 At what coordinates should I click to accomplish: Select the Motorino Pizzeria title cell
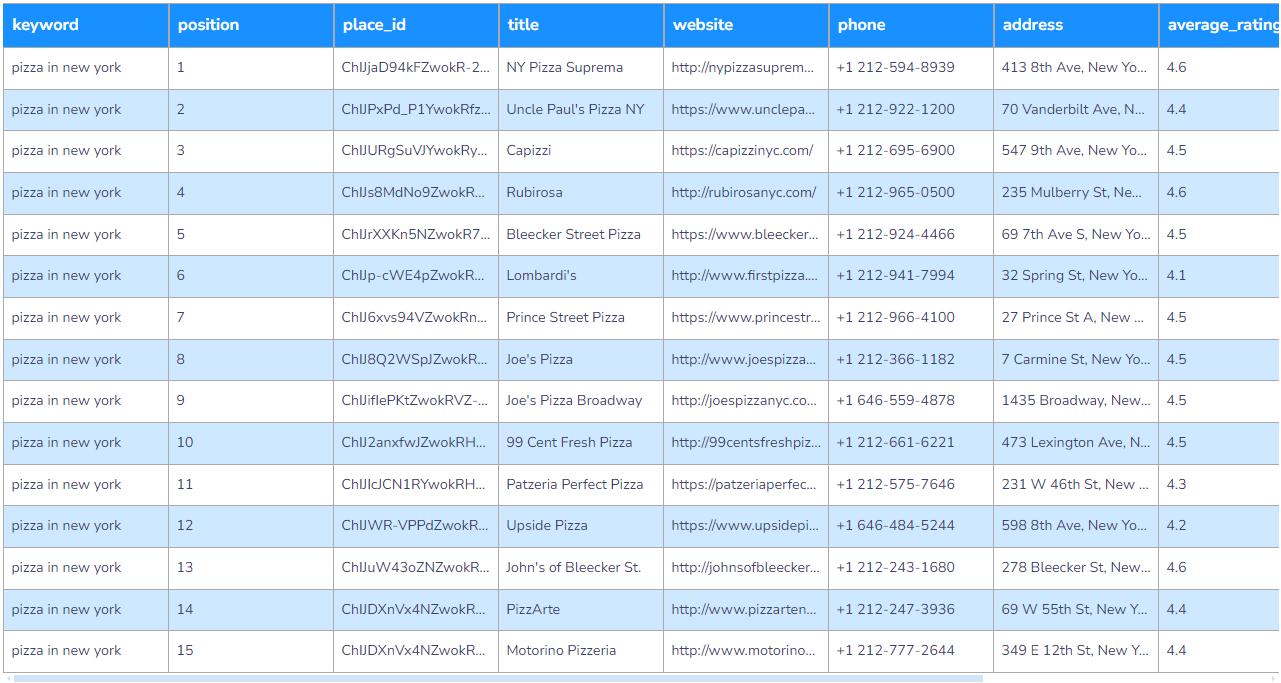point(561,651)
